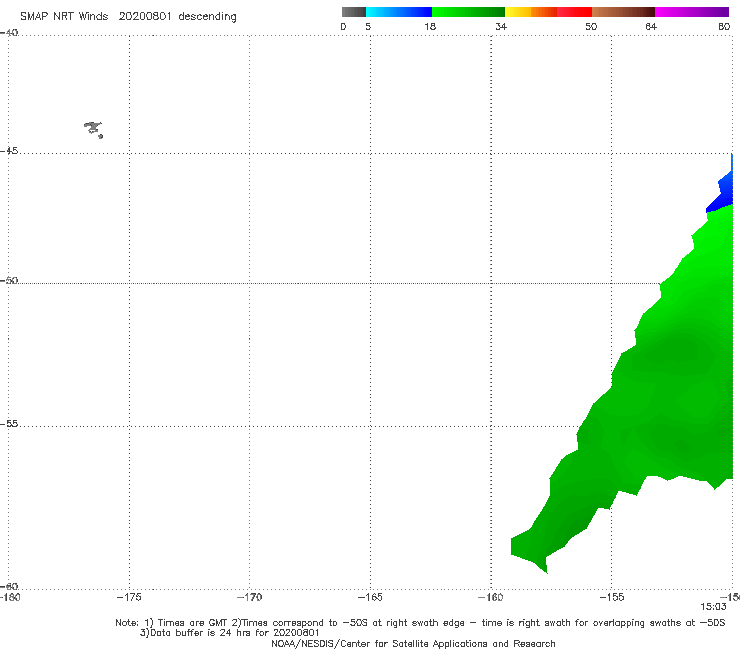Click the color scale label '64'
The width and height of the screenshot is (740, 650).
(x=651, y=26)
